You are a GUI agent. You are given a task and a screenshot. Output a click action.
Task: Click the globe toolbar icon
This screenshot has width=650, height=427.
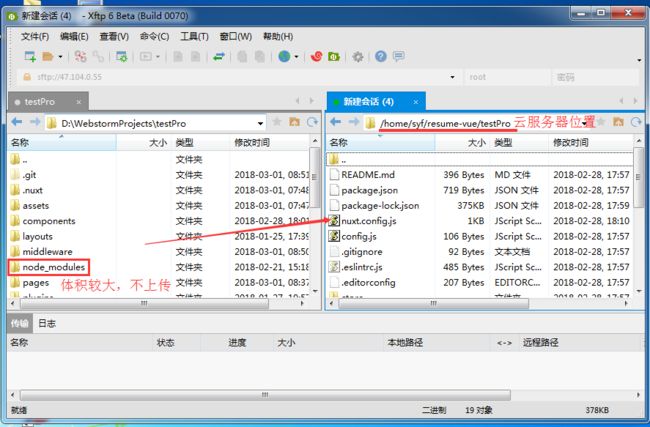point(284,56)
